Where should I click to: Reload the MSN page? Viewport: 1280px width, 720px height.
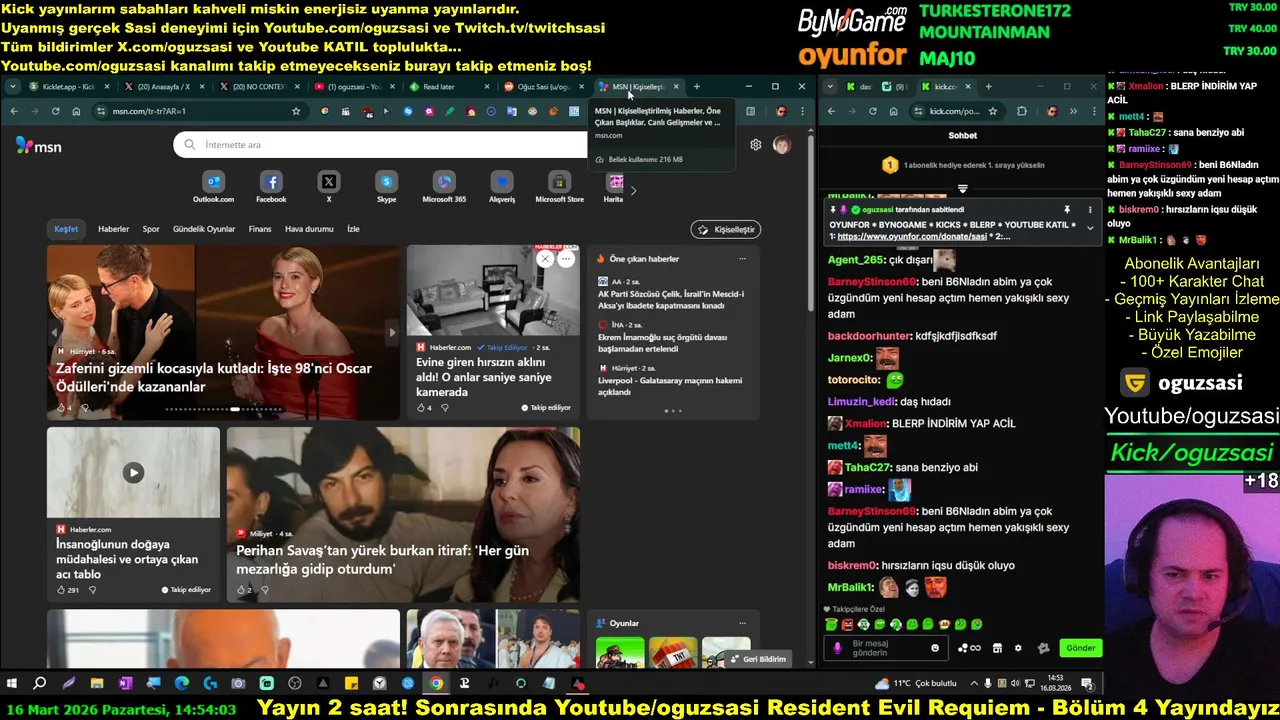[x=55, y=111]
